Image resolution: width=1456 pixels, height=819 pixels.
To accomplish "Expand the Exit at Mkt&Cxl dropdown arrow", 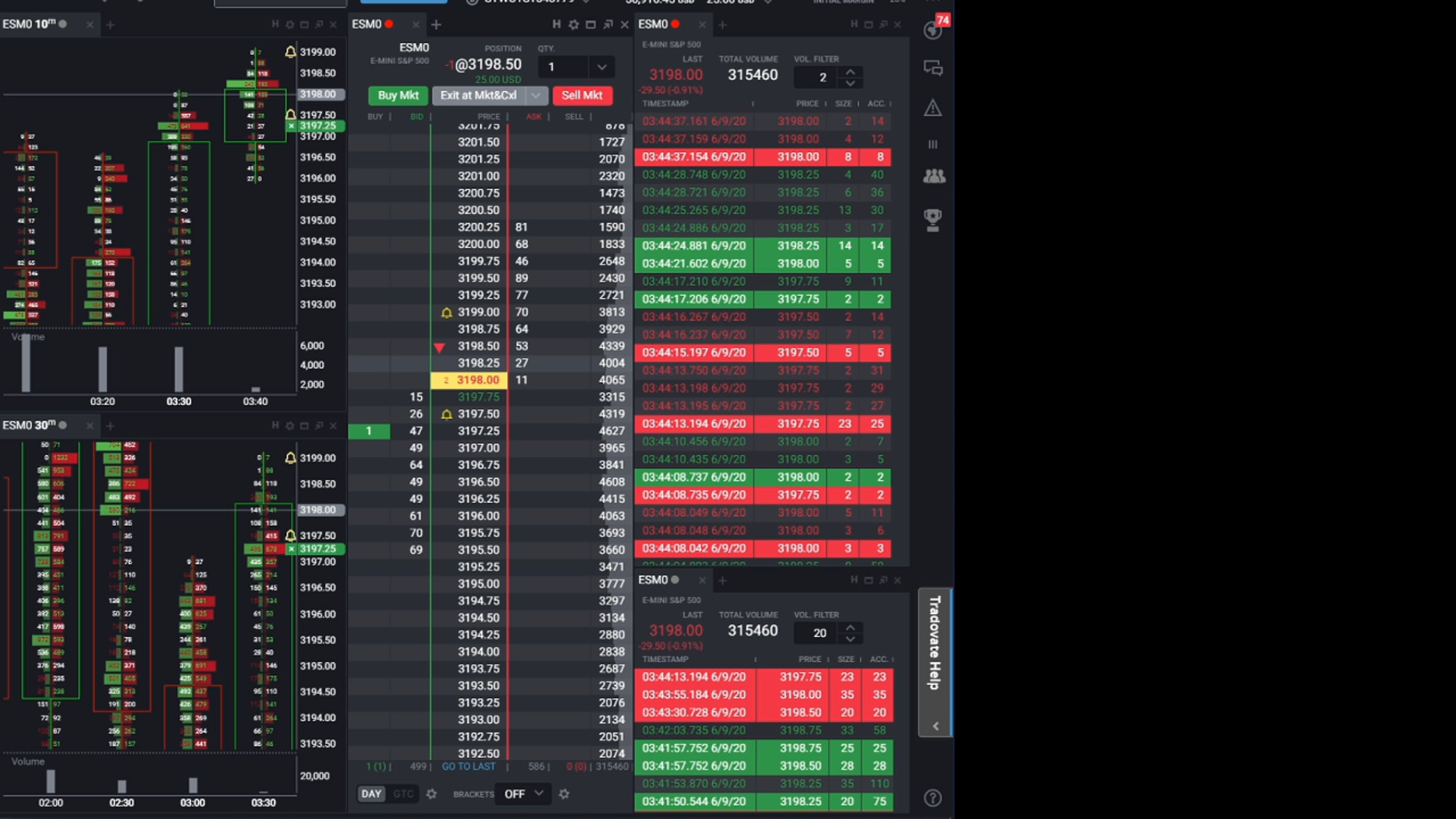I will click(x=536, y=95).
